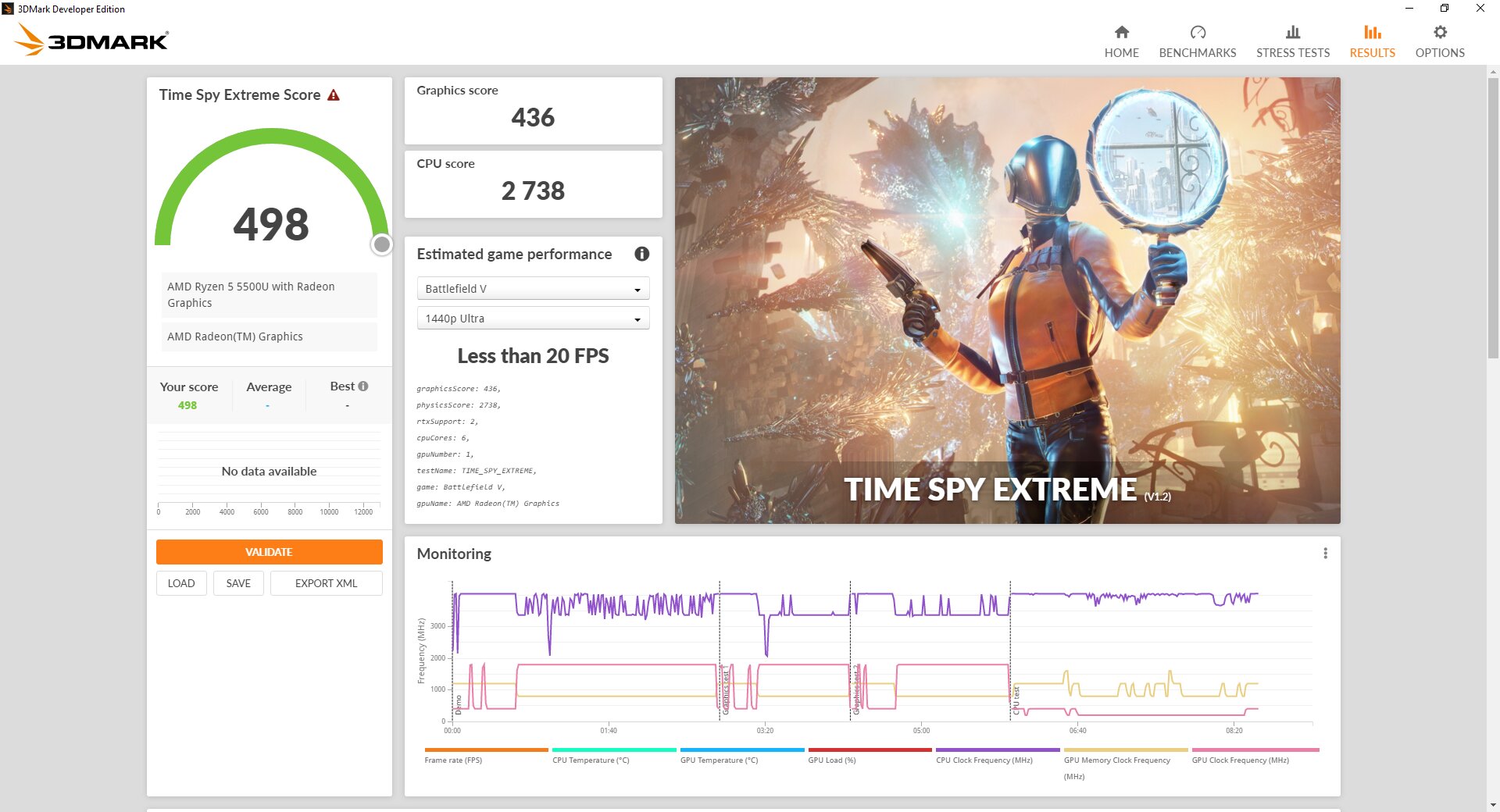Viewport: 1500px width, 812px height.
Task: Click the scrollbar down arrow
Action: [x=1493, y=805]
